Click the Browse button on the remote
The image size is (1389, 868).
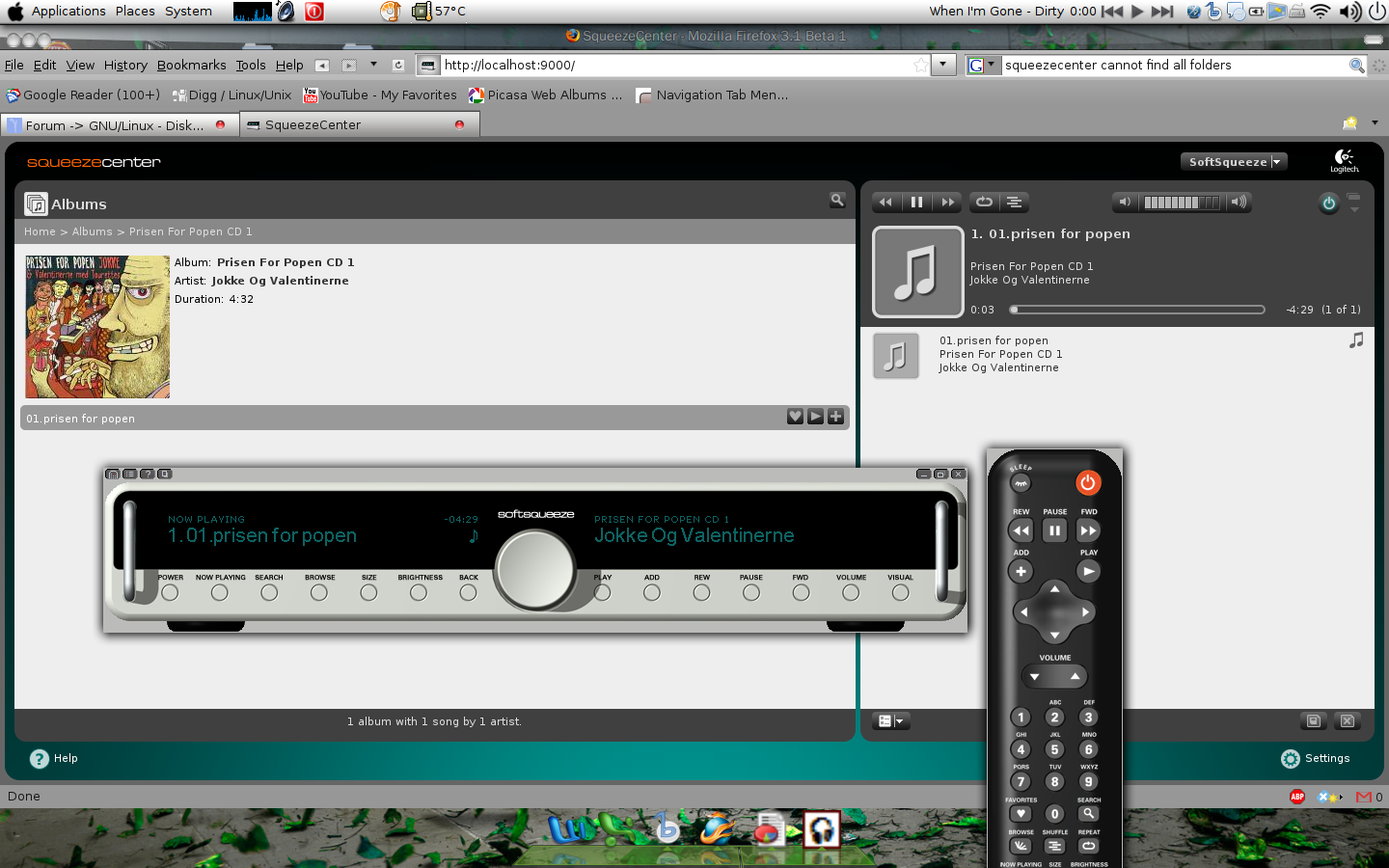pos(1021,846)
